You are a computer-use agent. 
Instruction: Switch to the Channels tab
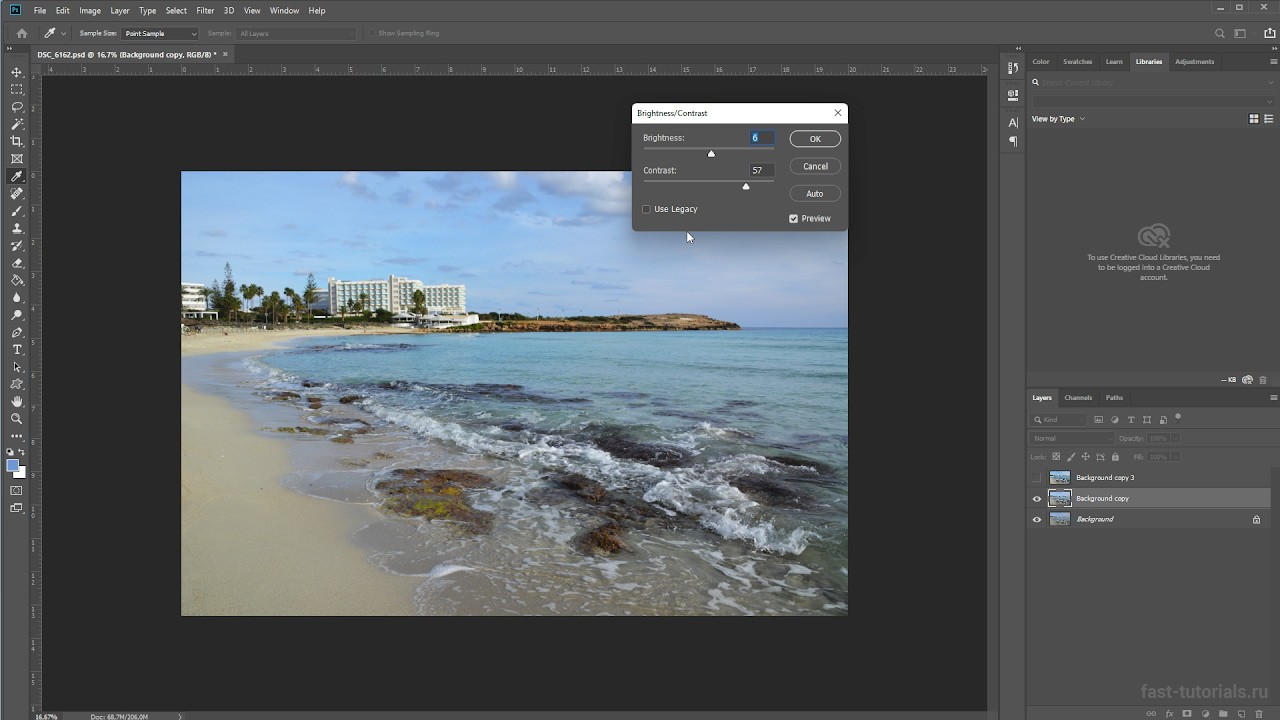pos(1078,398)
